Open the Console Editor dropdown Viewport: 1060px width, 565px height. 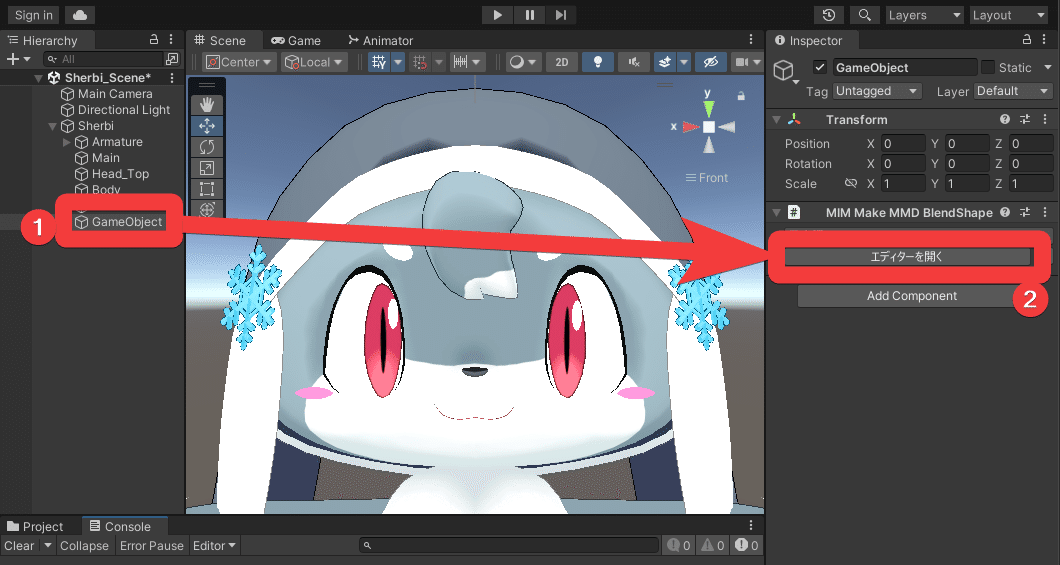point(214,545)
